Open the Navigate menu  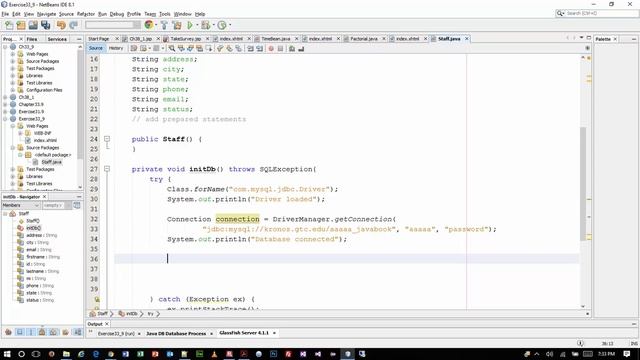pyautogui.click(x=47, y=14)
